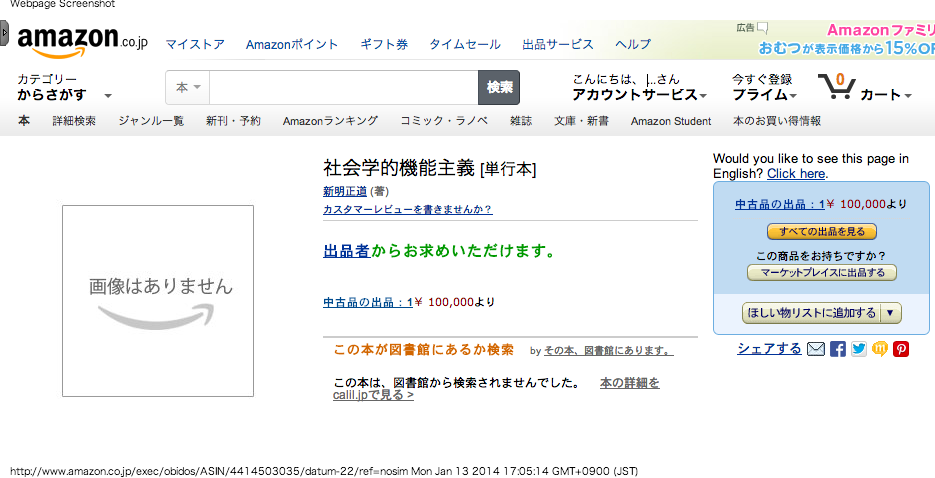Expand the side panel arrow handle

point(4,33)
